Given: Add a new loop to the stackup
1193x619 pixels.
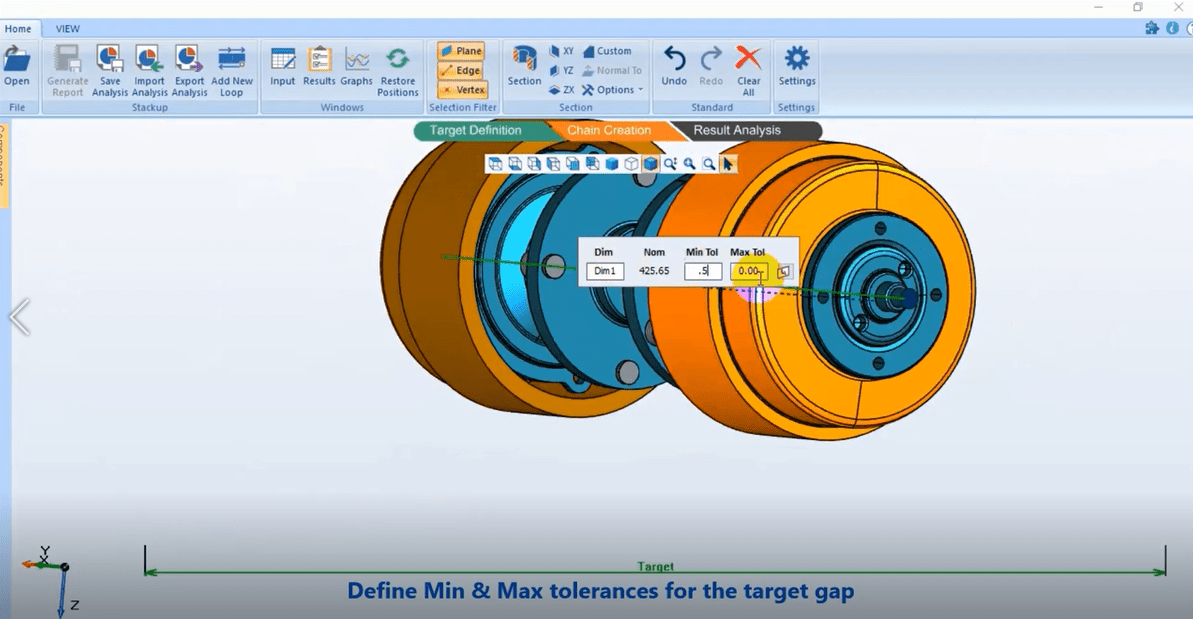Looking at the screenshot, I should 232,60.
